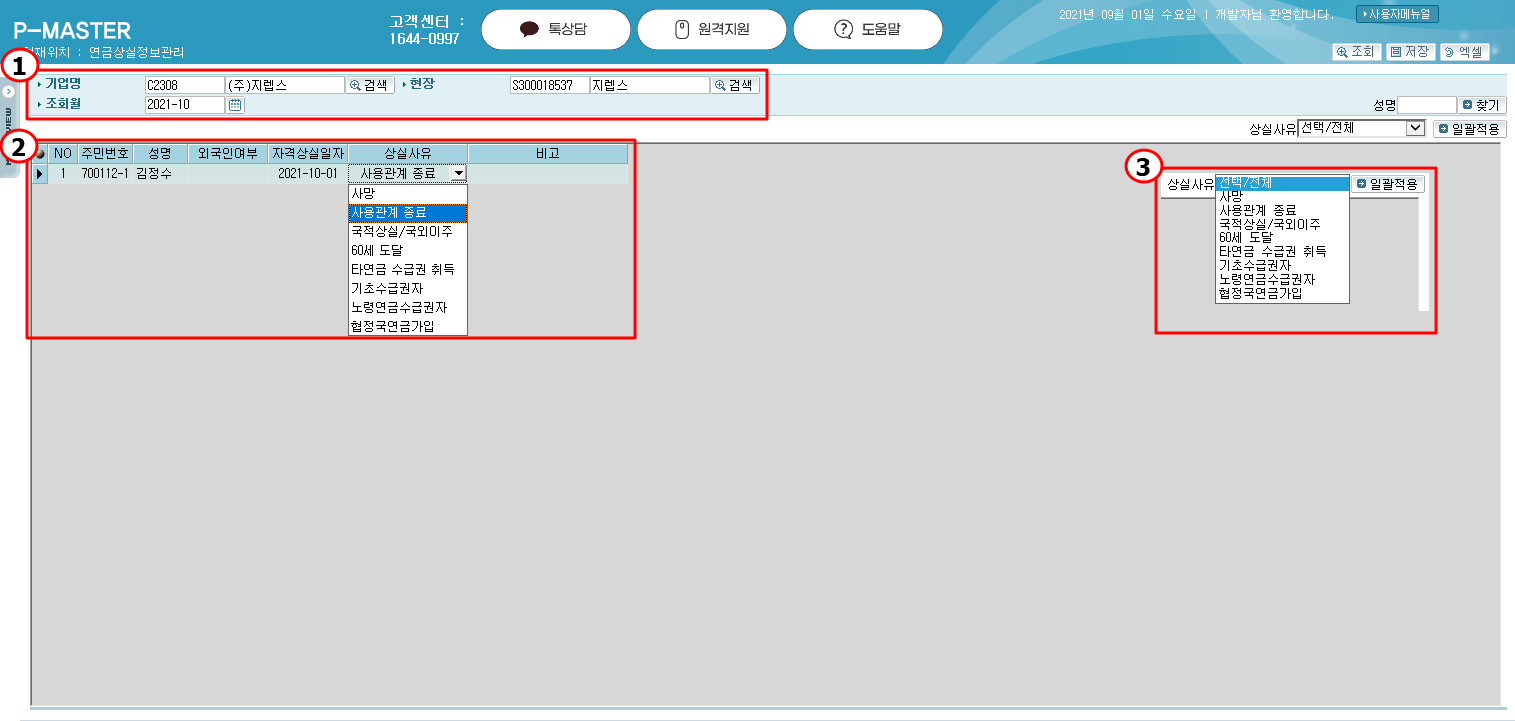
Task: Click the 사용자메뉴얼 link
Action: point(1397,14)
